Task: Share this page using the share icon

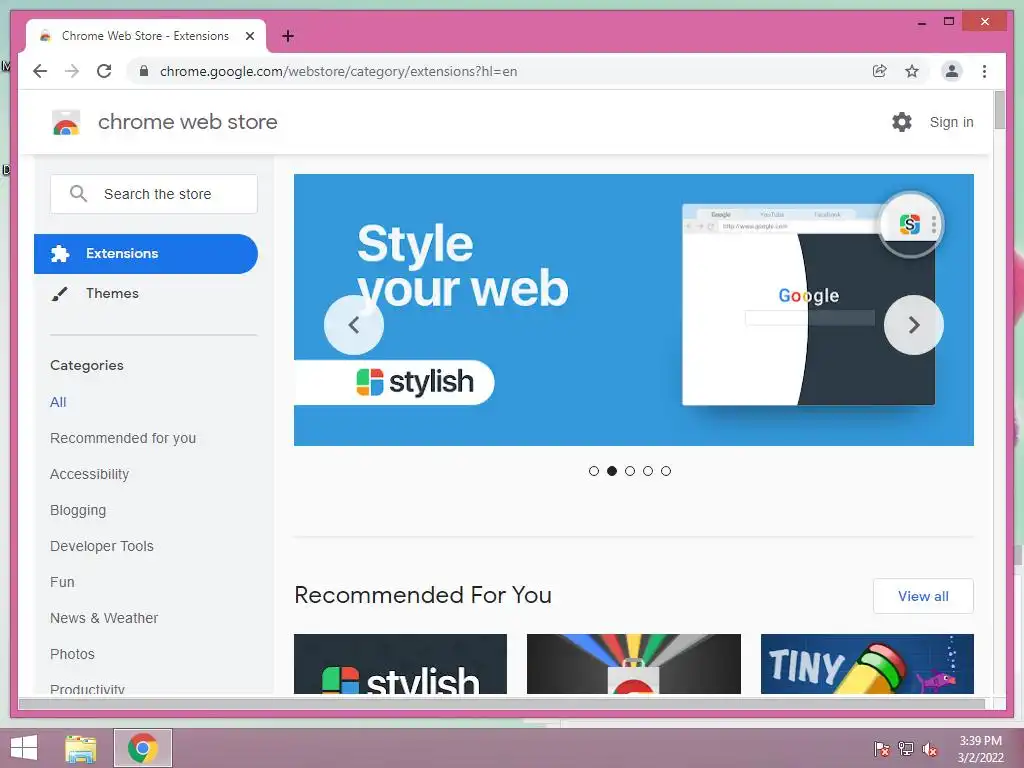Action: 880,71
